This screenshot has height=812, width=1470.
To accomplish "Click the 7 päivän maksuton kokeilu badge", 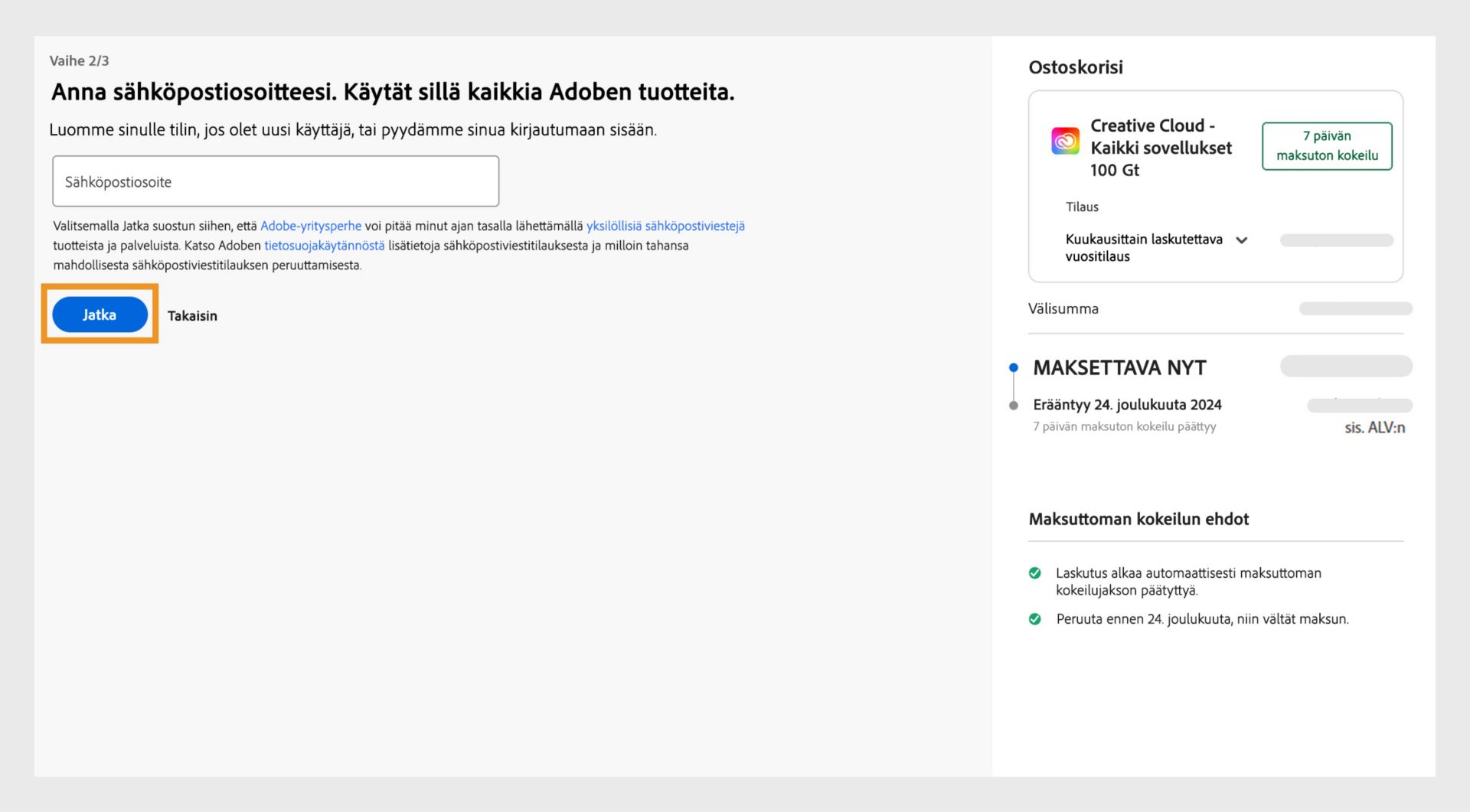I will (x=1327, y=145).
